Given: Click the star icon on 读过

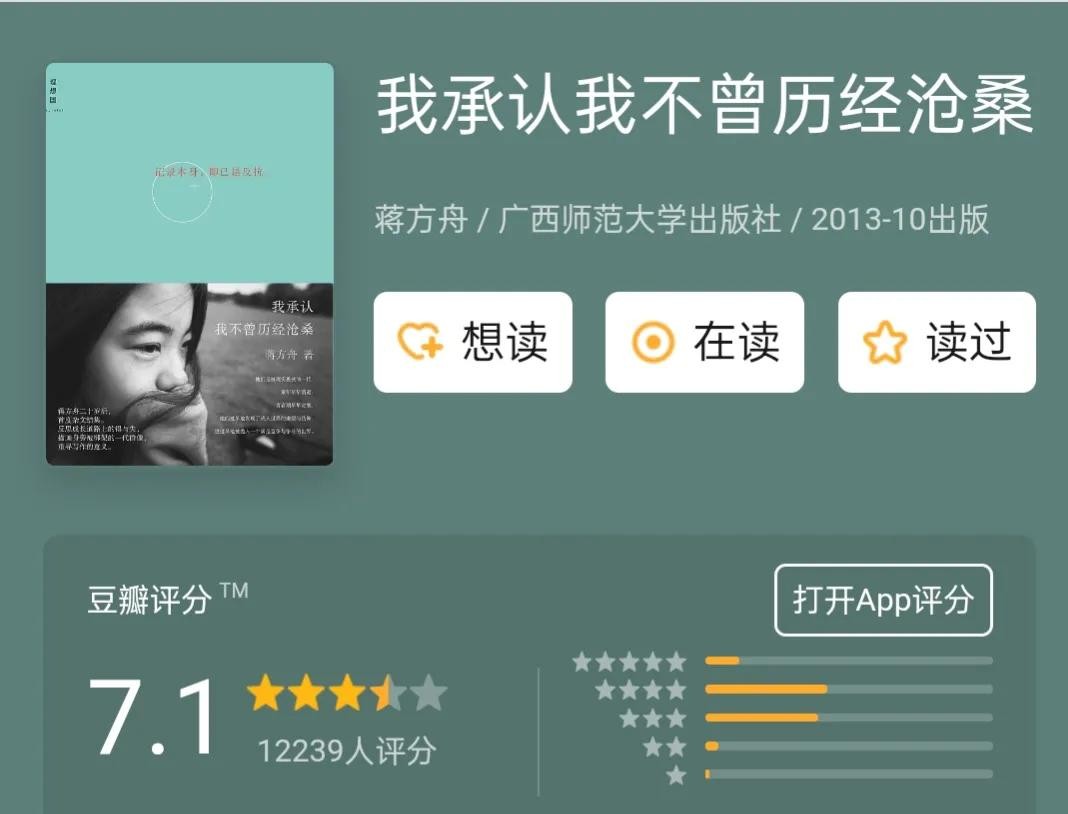Looking at the screenshot, I should pos(885,342).
